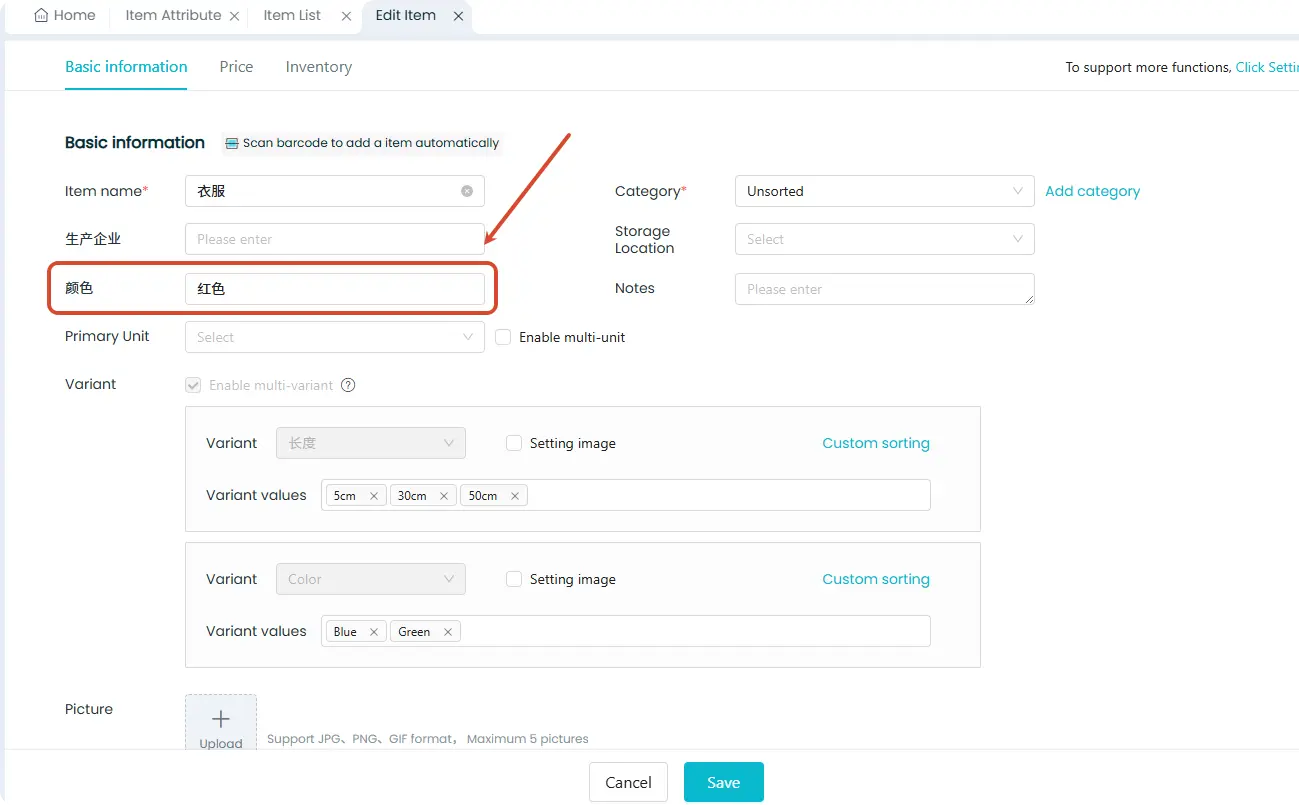This screenshot has width=1299, height=805.
Task: Open the Color Variant dropdown
Action: [x=370, y=579]
